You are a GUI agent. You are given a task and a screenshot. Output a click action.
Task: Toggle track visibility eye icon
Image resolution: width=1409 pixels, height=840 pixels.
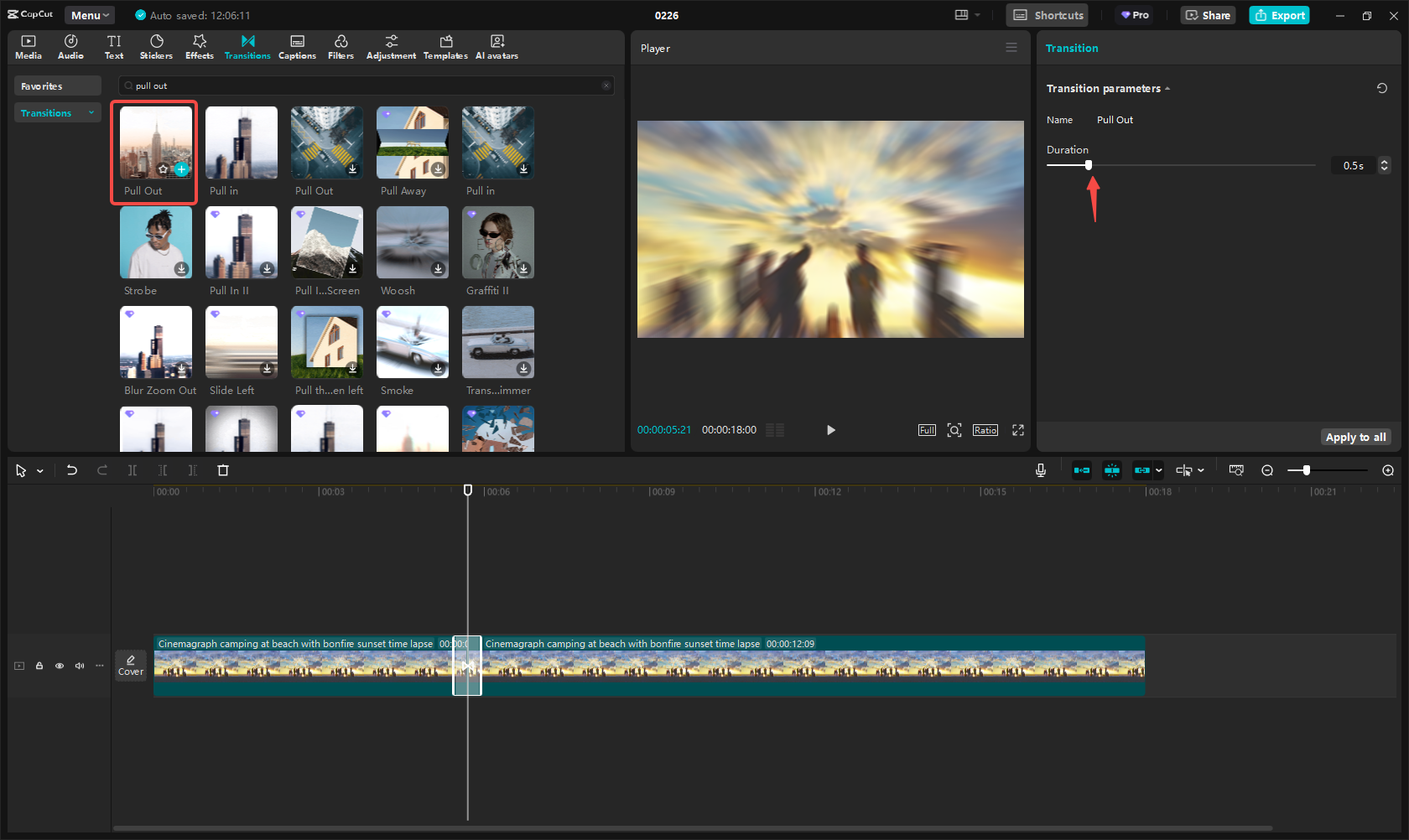click(60, 666)
